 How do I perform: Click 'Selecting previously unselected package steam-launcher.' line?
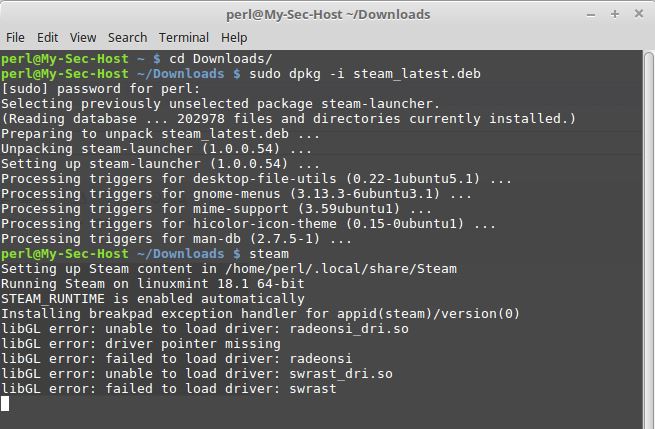(x=221, y=104)
